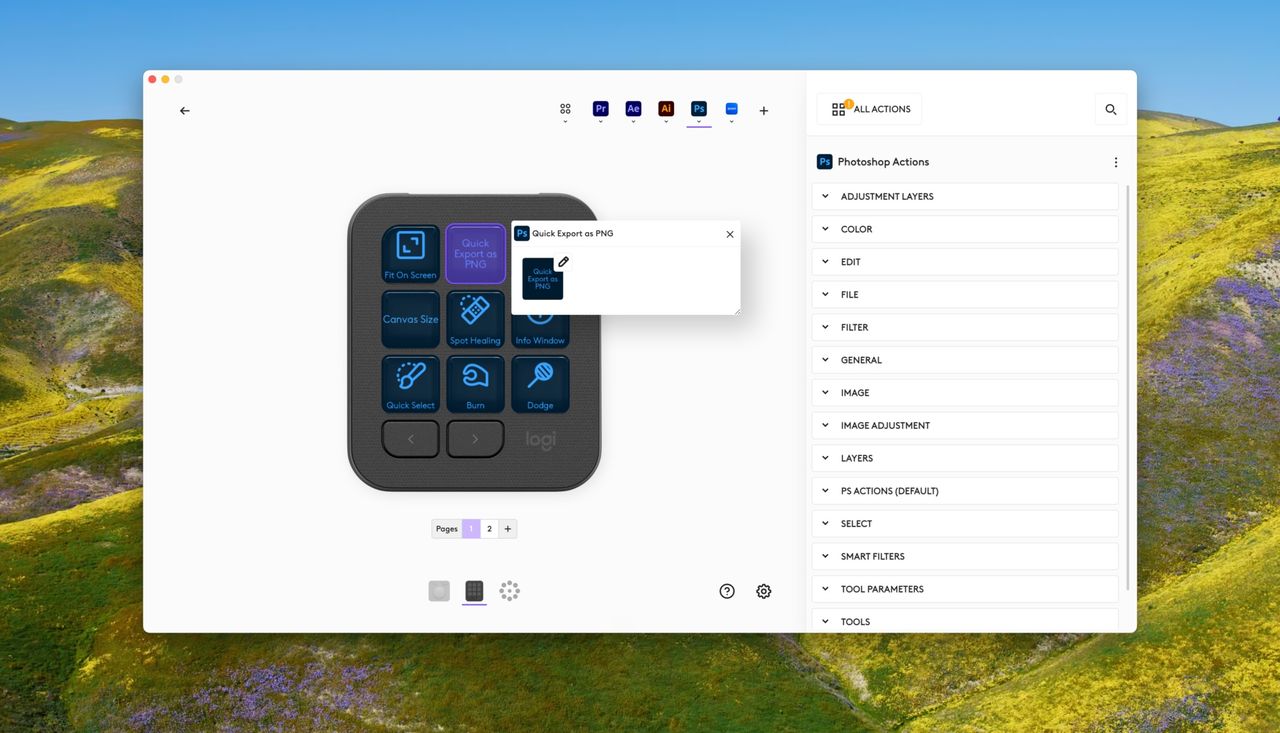Viewport: 1280px width, 733px height.
Task: Open the Illustrator profile icon
Action: pos(666,109)
